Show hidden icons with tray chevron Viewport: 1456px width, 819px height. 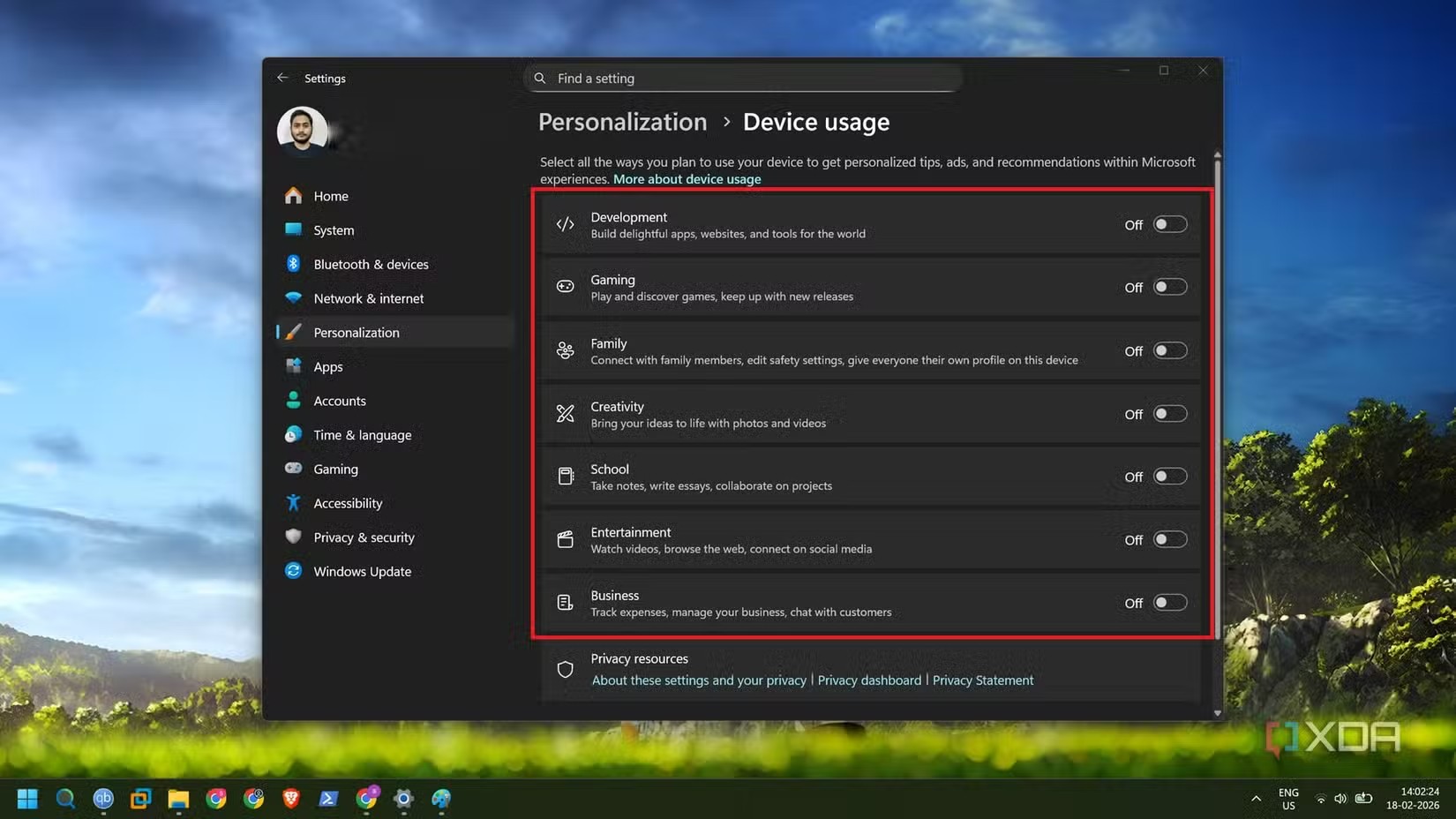(x=1256, y=799)
